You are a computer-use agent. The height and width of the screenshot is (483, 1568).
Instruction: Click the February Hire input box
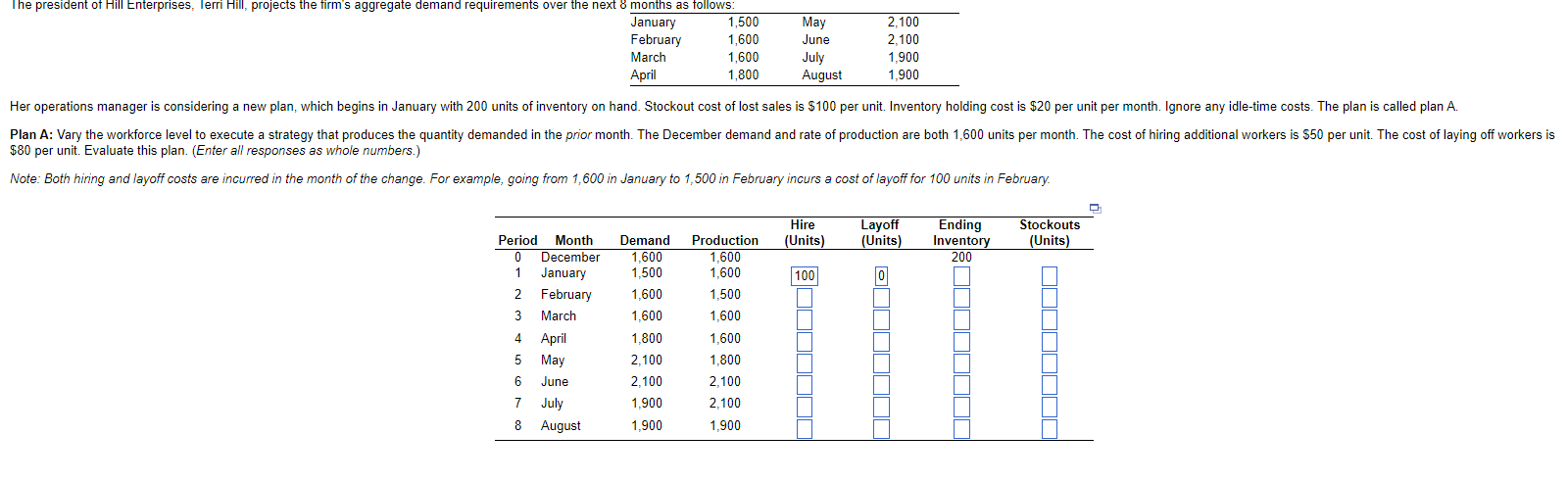pos(805,298)
